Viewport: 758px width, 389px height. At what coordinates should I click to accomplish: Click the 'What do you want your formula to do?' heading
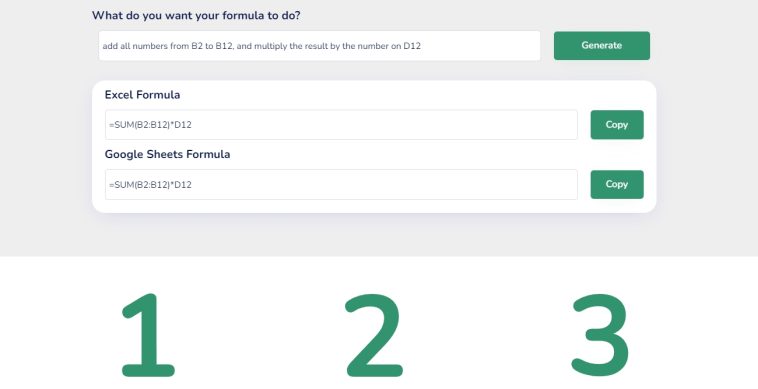(196, 15)
